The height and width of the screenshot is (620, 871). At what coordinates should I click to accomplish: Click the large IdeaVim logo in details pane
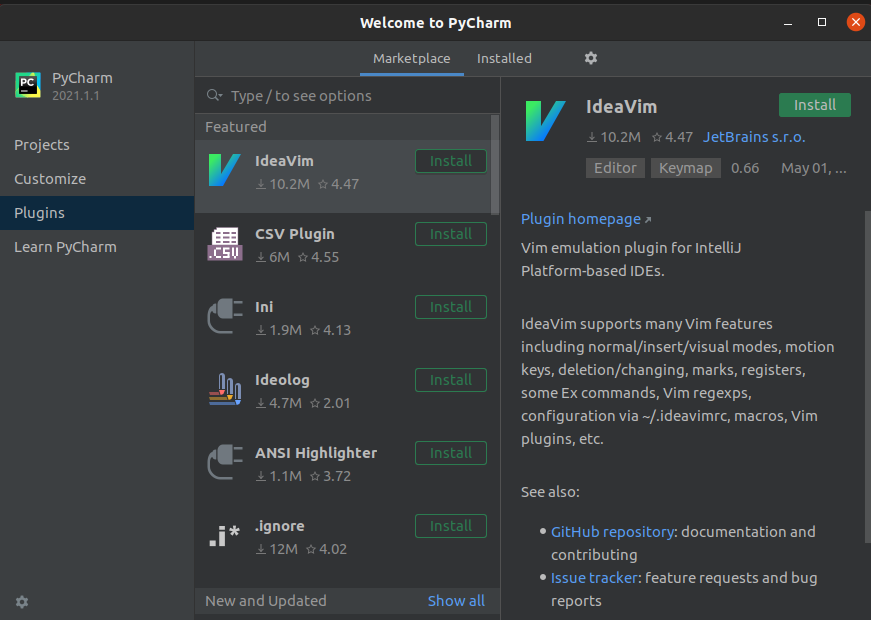(545, 121)
